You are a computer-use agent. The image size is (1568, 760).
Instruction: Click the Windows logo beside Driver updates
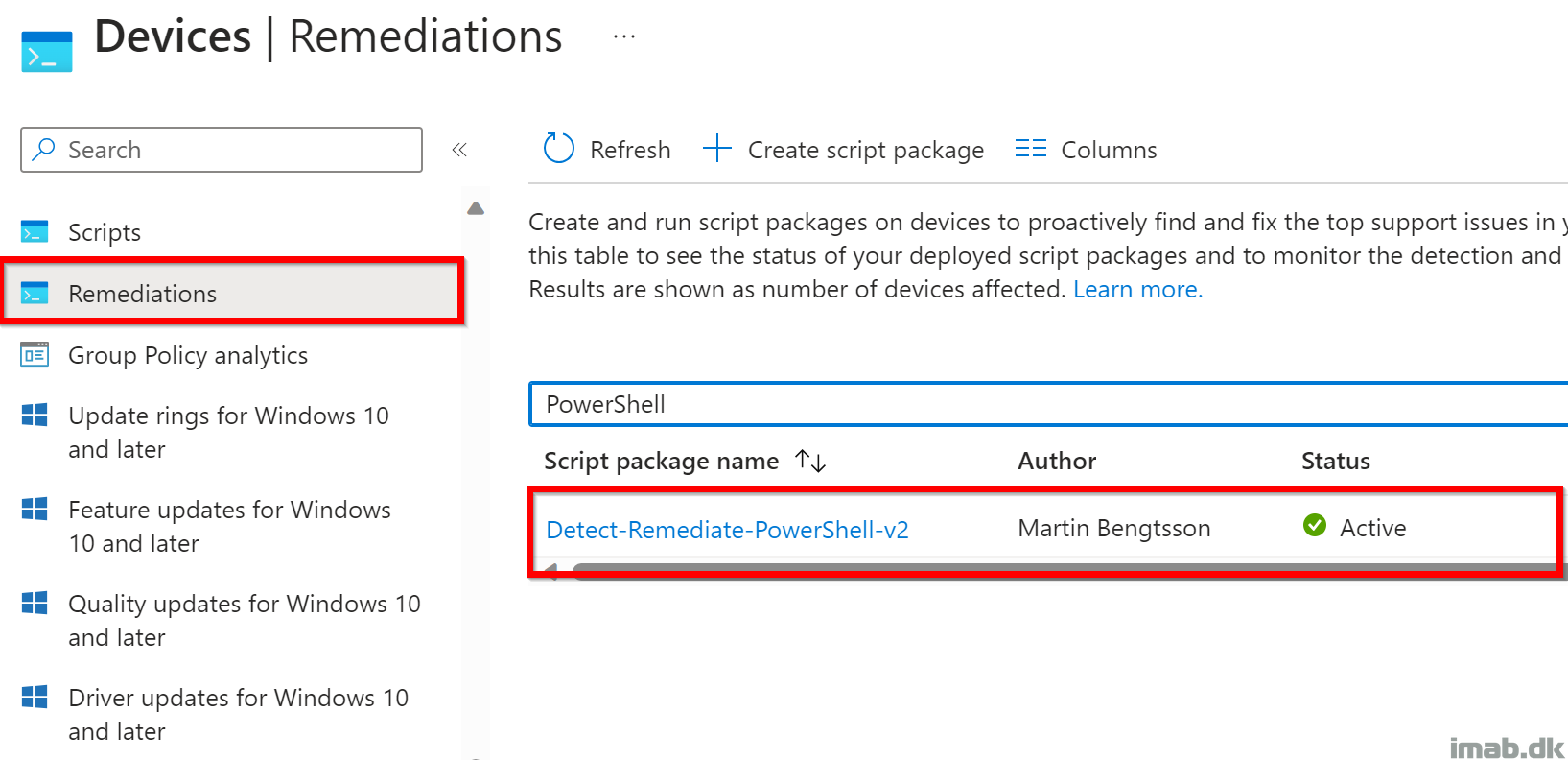35,697
